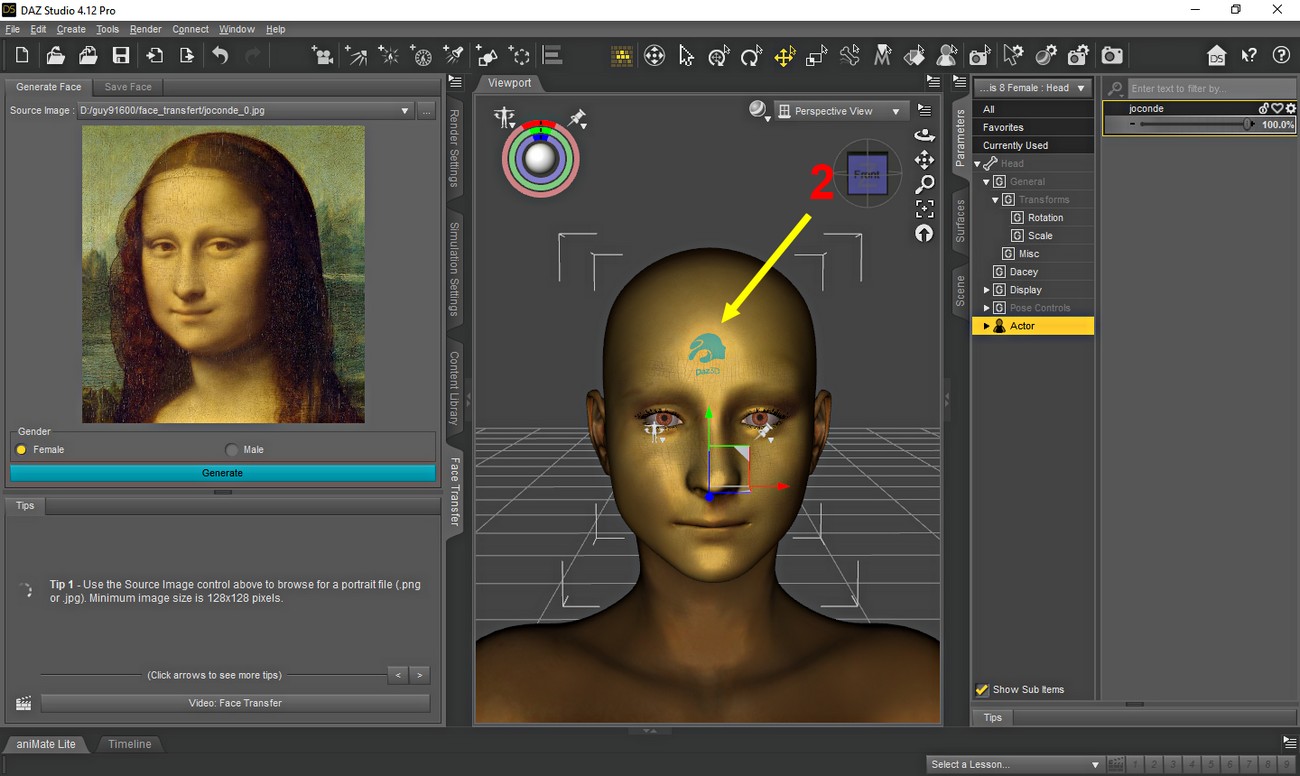The width and height of the screenshot is (1300, 776).
Task: Select the Currently Used filter row
Action: pyautogui.click(x=1033, y=146)
